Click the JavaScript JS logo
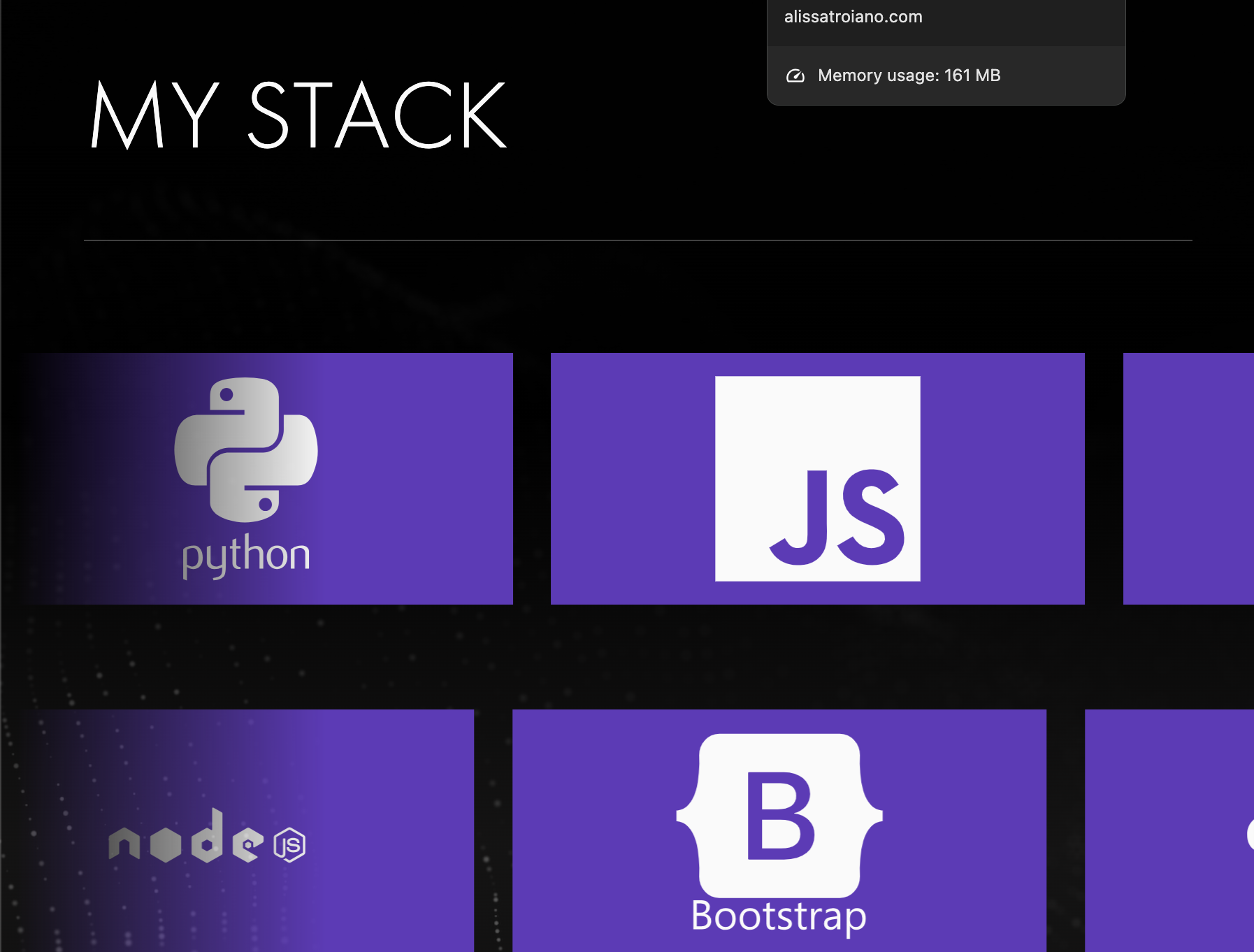Screen dimensions: 1254x952 click(817, 479)
